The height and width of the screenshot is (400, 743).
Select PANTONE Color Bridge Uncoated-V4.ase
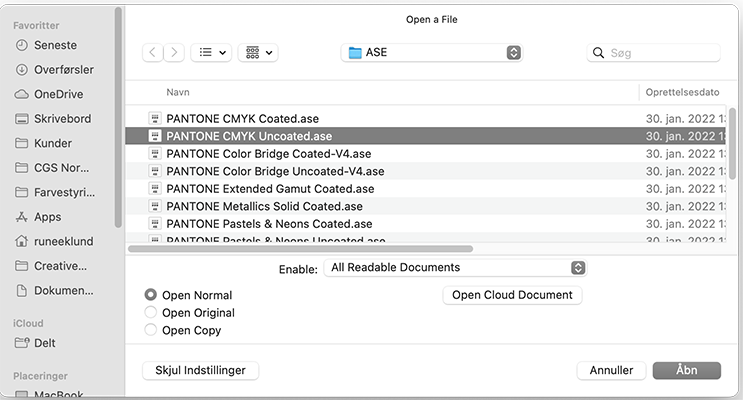tap(426, 171)
